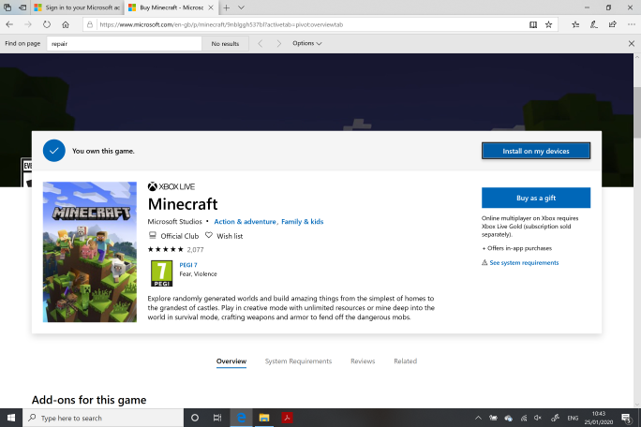The width and height of the screenshot is (641, 427).
Task: Click the Find on page search field
Action: pyautogui.click(x=124, y=44)
